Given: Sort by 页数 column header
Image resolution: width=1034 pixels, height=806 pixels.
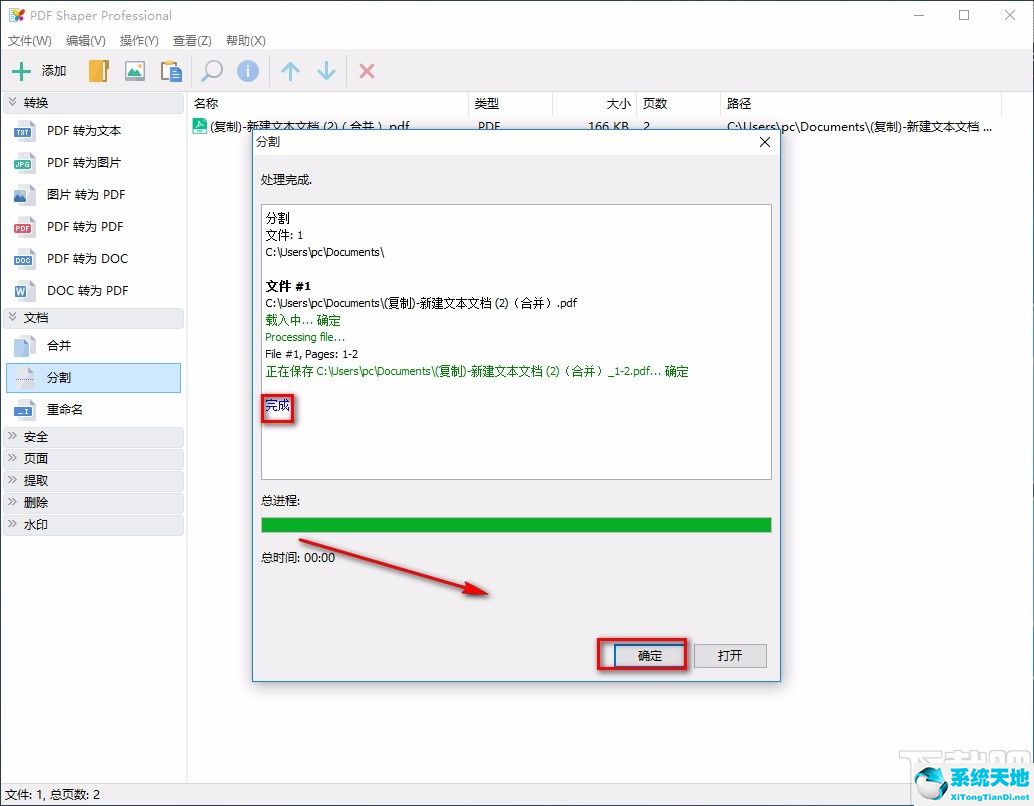Looking at the screenshot, I should tap(679, 104).
